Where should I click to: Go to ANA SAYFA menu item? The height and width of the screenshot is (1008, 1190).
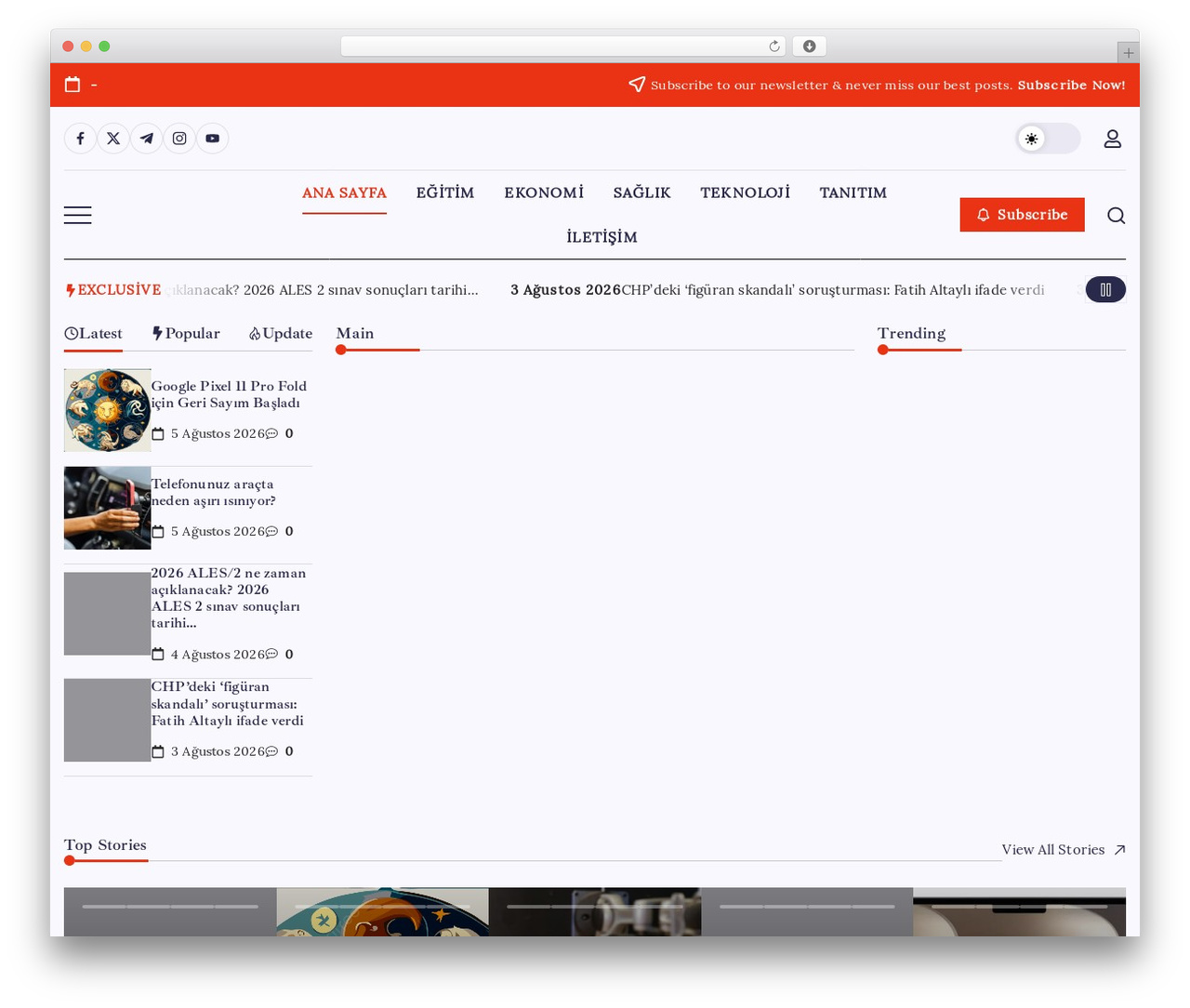[344, 192]
